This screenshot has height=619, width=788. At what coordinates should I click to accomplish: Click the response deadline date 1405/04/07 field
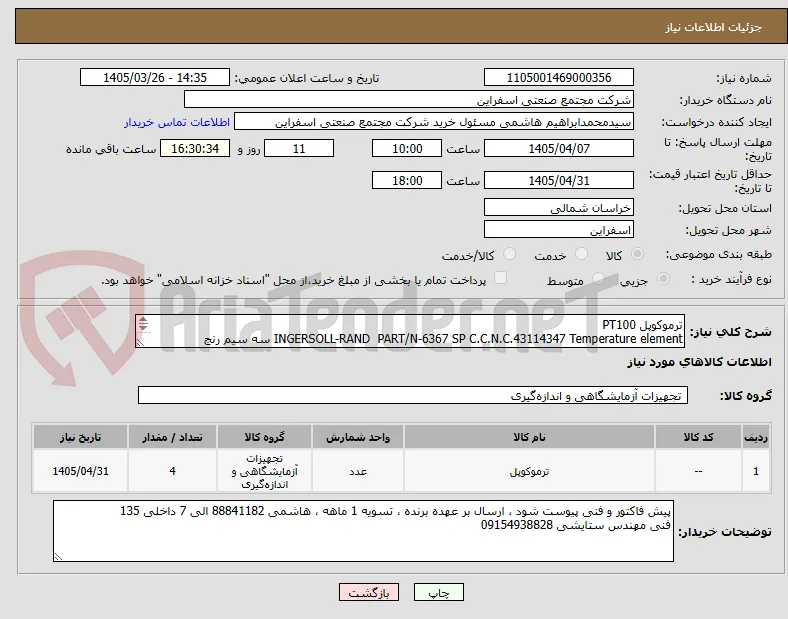[558, 148]
